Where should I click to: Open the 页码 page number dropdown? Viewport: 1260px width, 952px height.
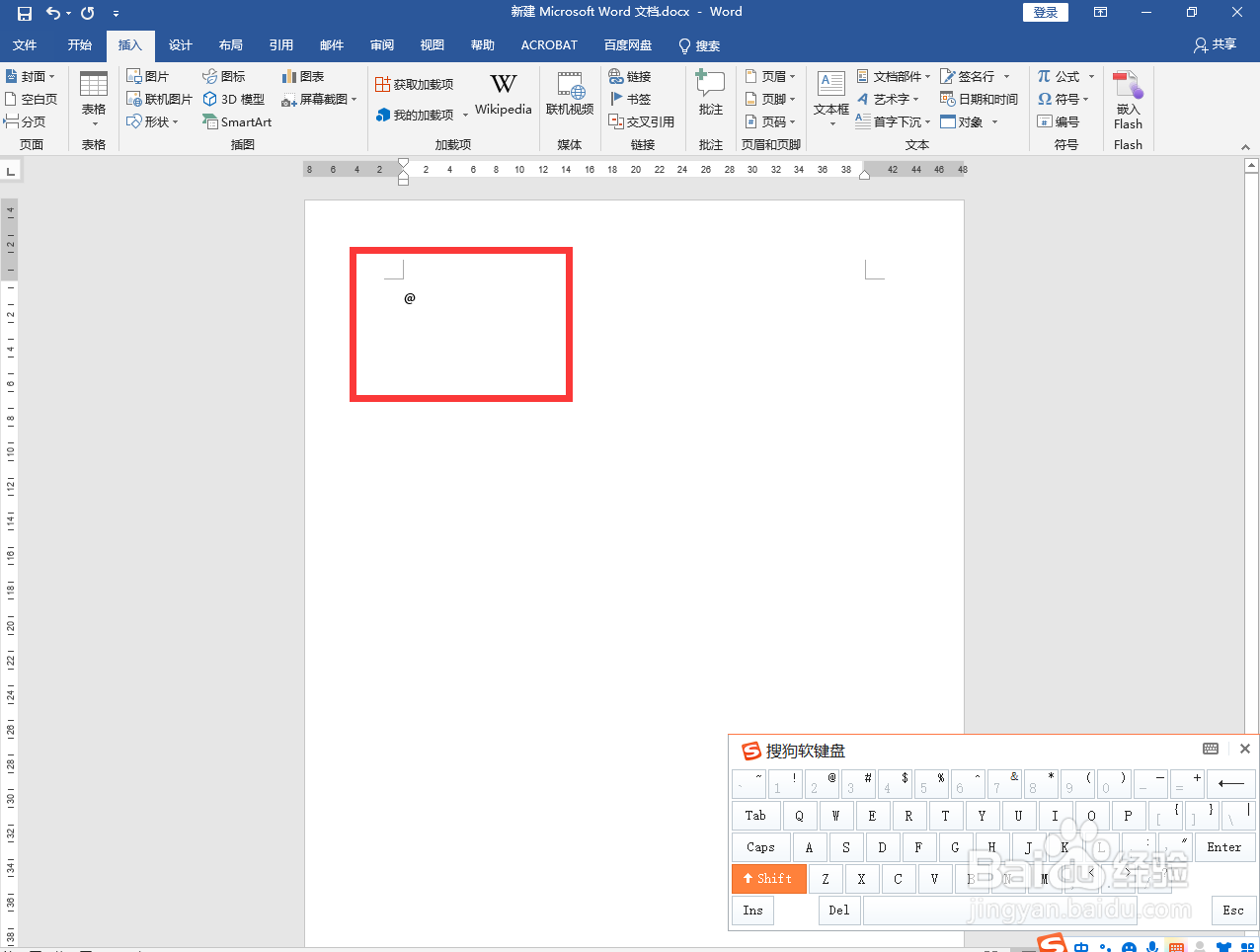[770, 121]
